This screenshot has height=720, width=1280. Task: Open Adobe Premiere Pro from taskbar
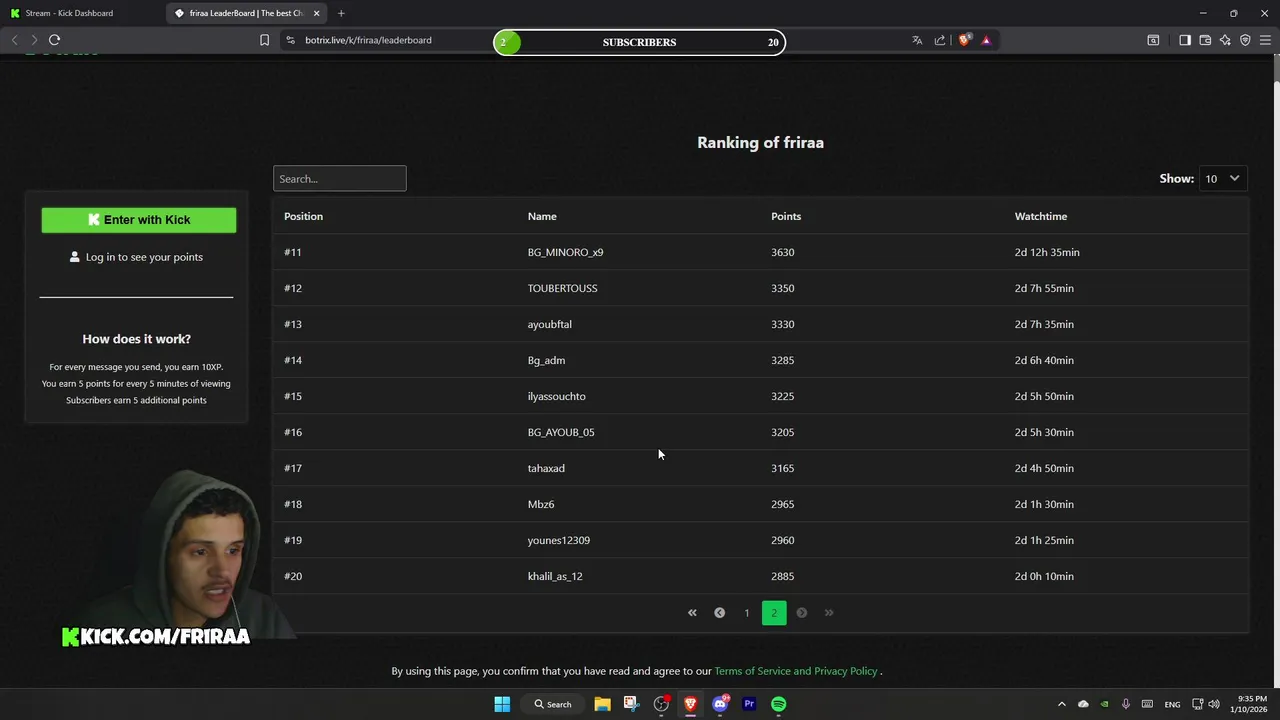click(749, 704)
